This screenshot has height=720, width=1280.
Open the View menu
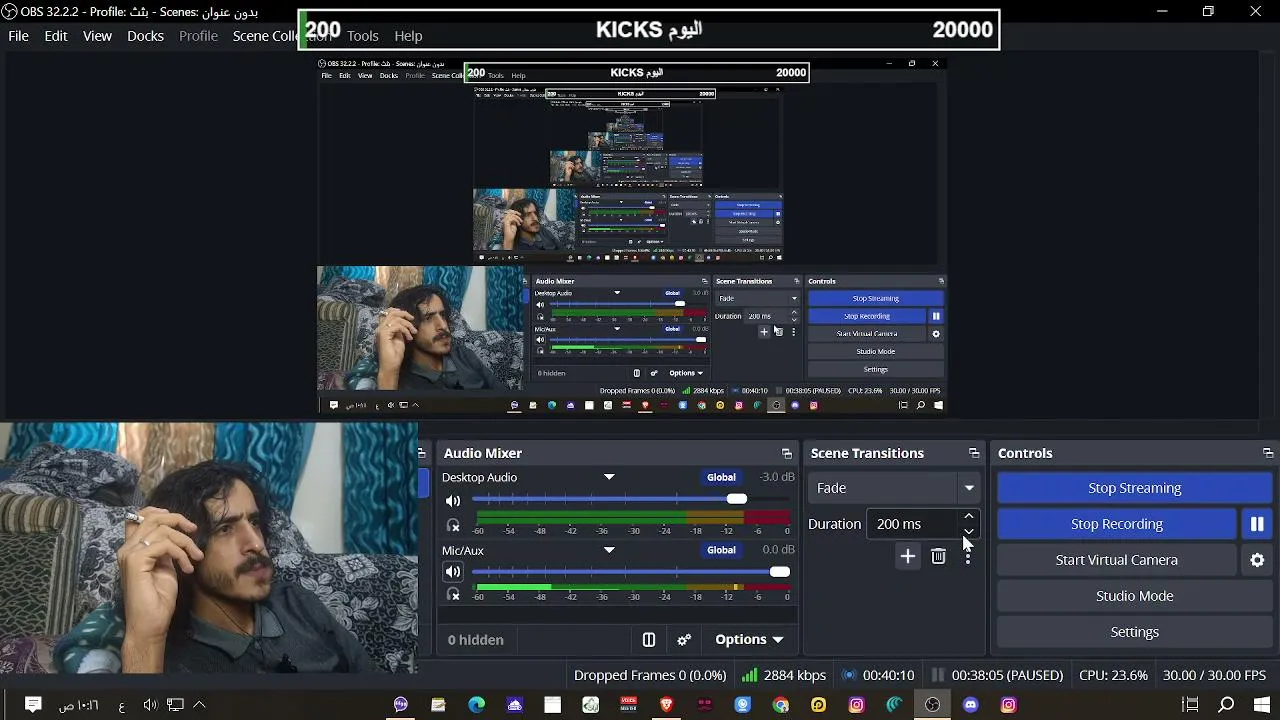coord(97,36)
